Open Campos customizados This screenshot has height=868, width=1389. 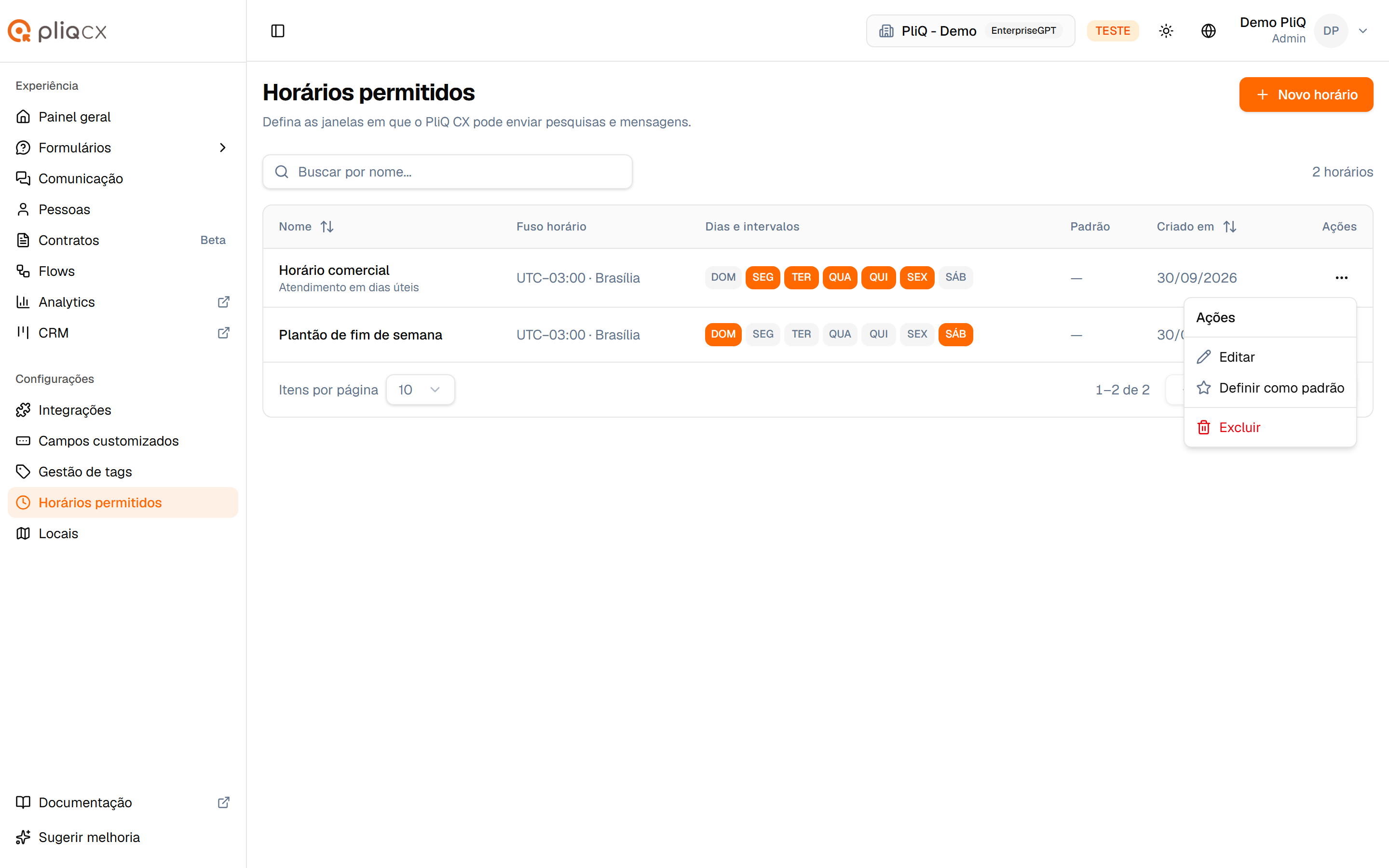(x=123, y=441)
